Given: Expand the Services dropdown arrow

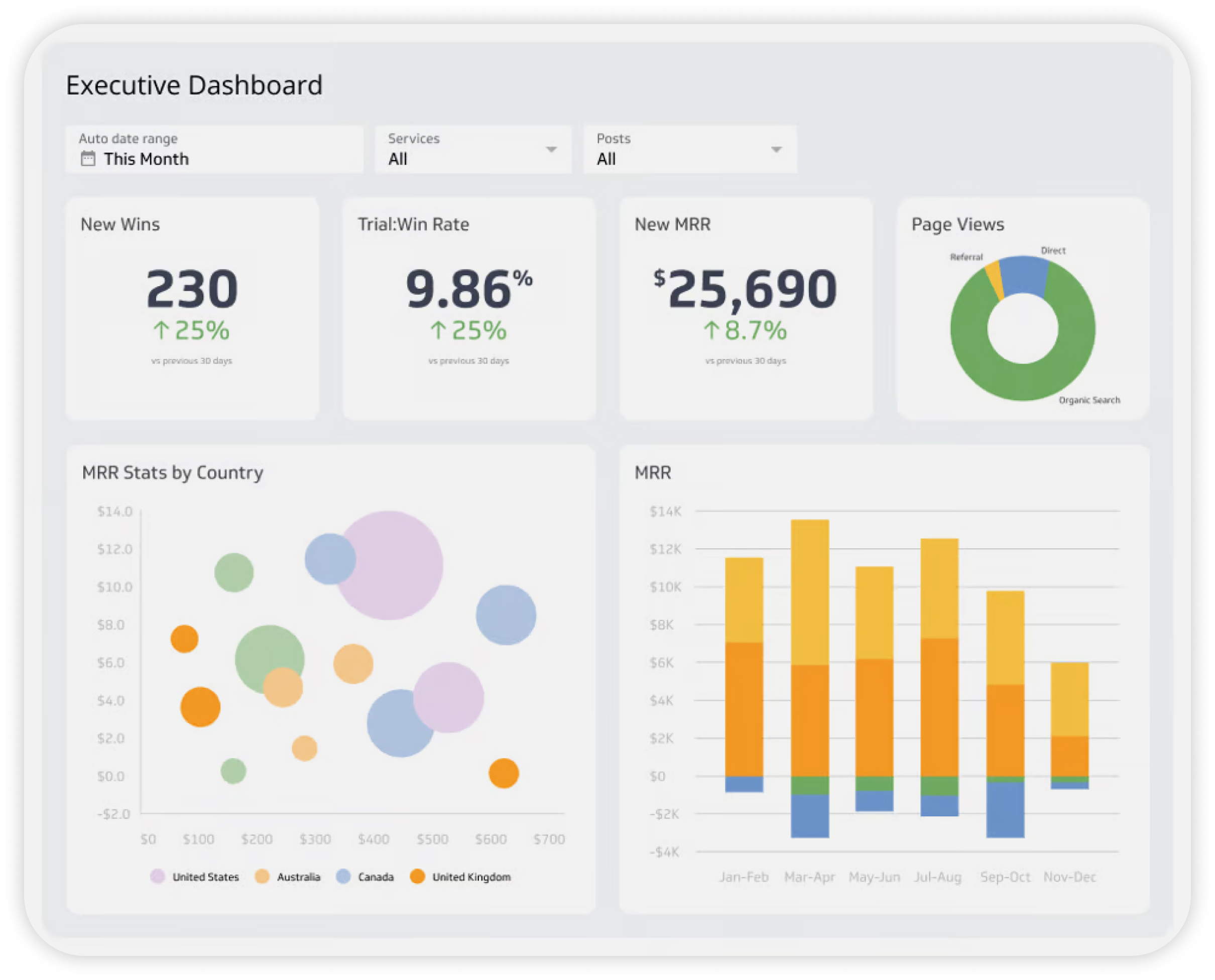Looking at the screenshot, I should click(x=551, y=150).
